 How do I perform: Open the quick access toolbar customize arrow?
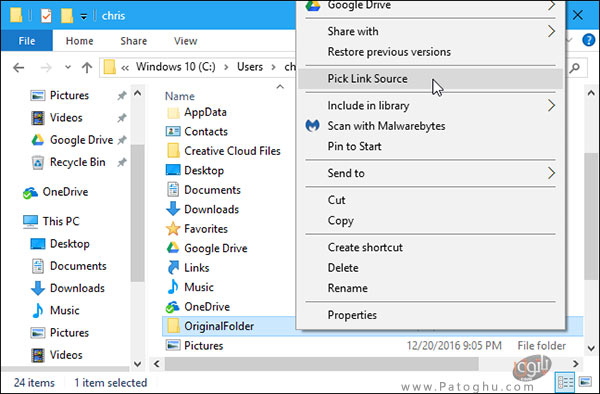pos(83,16)
